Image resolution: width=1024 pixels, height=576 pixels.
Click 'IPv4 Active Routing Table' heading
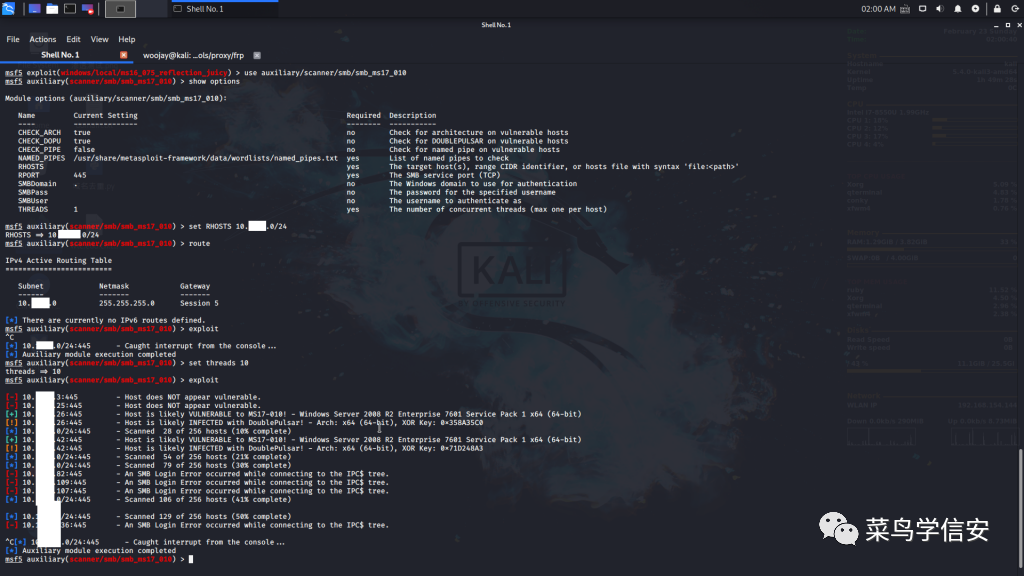(58, 260)
